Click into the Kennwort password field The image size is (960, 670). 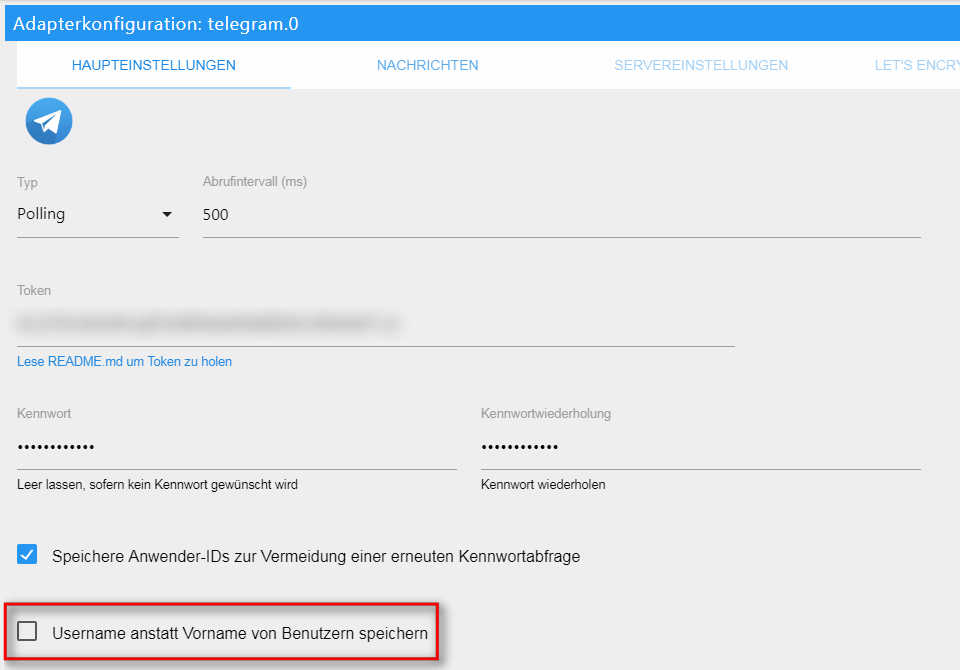coord(237,447)
